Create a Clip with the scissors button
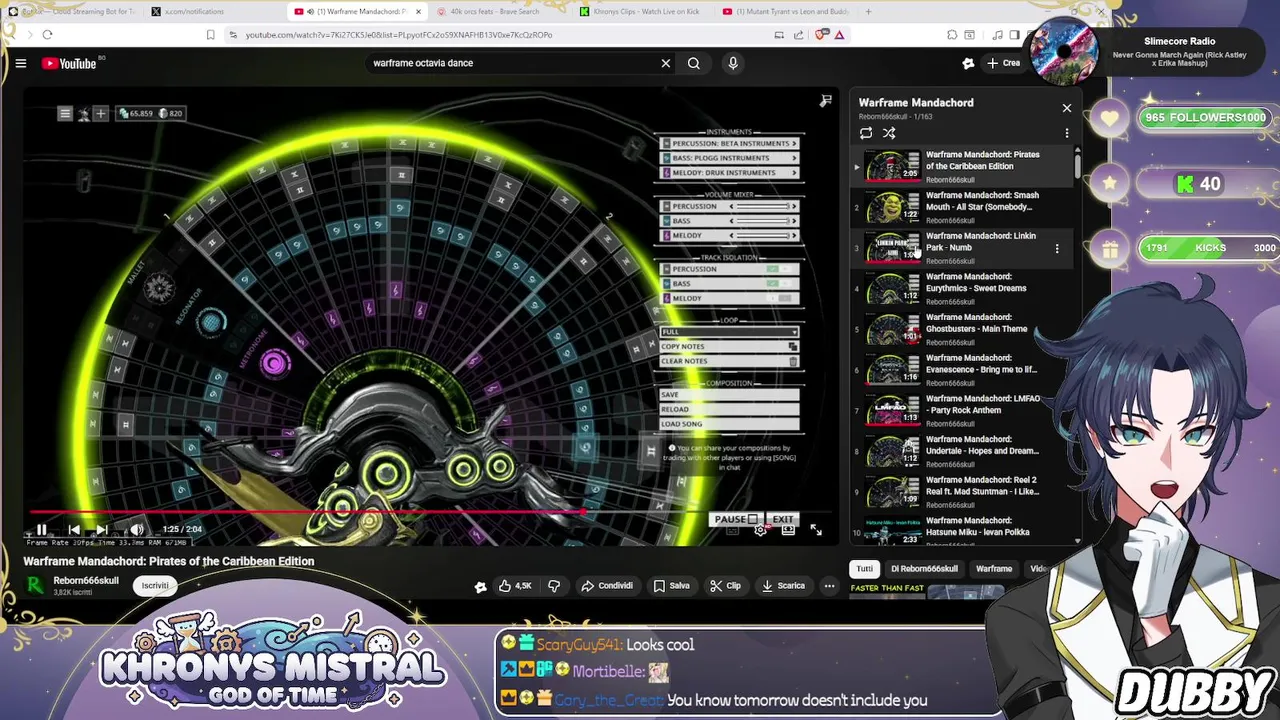 725,586
